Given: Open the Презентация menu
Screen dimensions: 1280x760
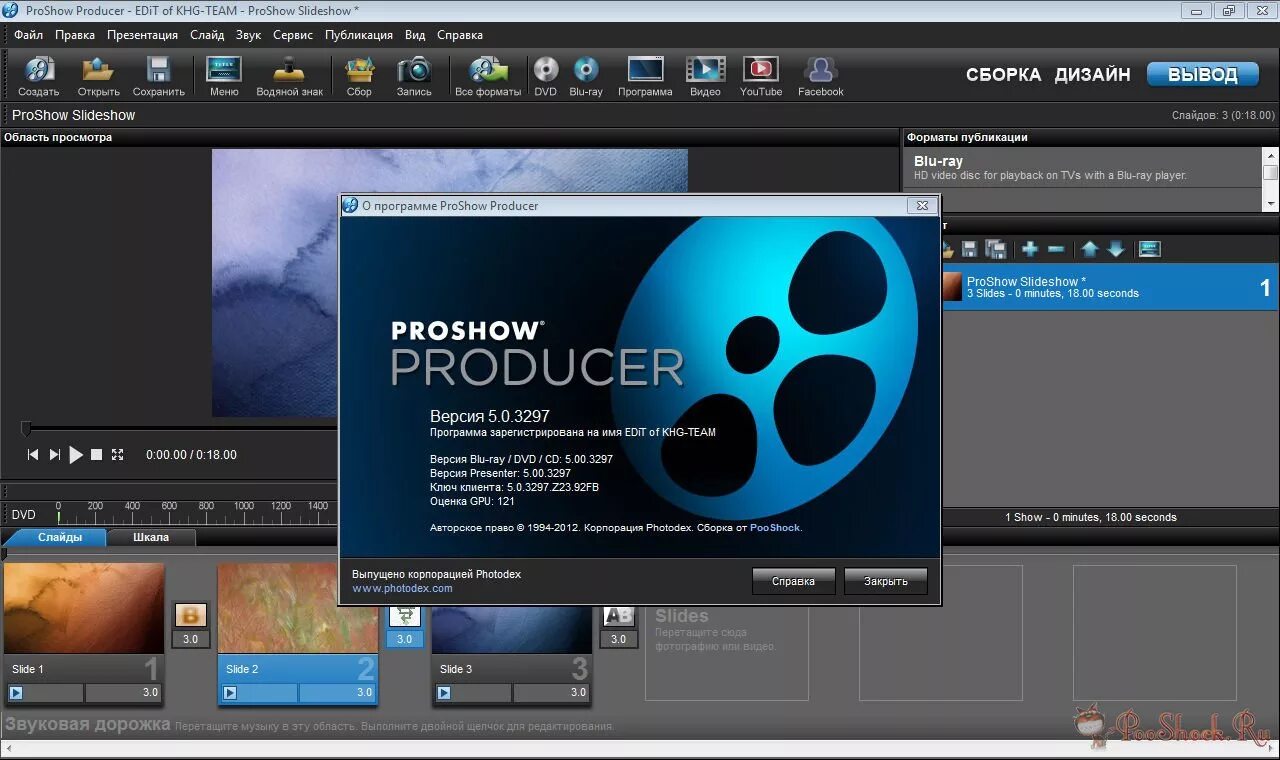Looking at the screenshot, I should [143, 35].
